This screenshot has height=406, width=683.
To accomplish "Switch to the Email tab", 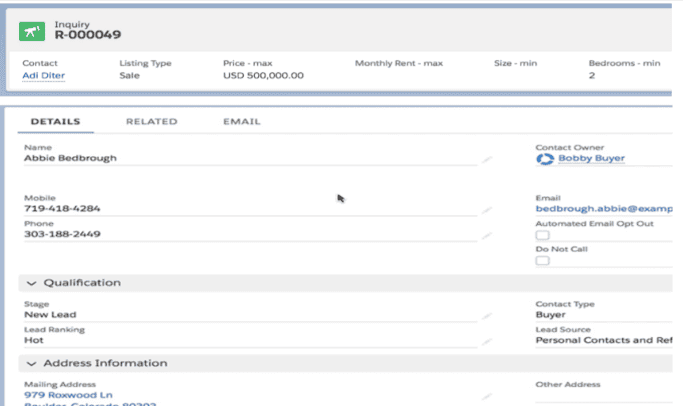I will pyautogui.click(x=241, y=122).
